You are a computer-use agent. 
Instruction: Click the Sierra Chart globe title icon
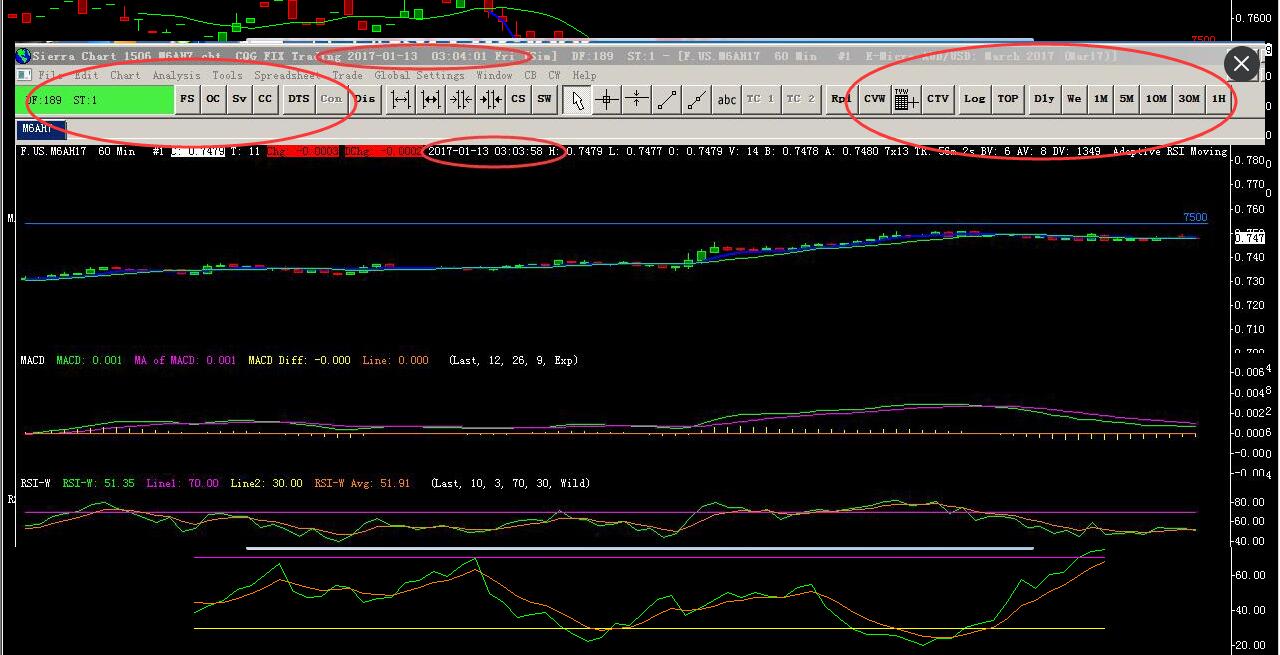pos(23,56)
